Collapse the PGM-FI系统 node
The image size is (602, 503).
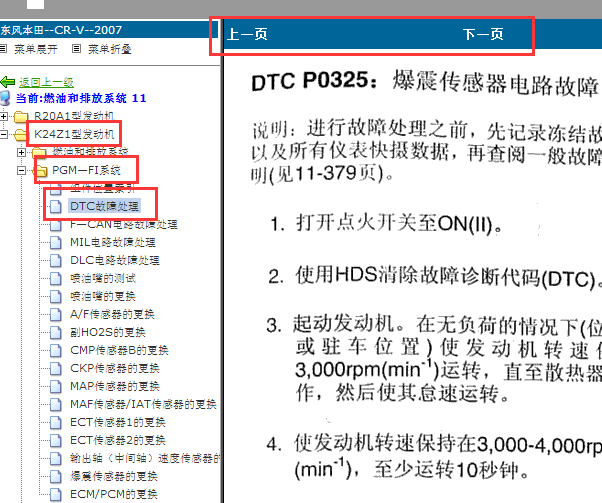coord(22,170)
